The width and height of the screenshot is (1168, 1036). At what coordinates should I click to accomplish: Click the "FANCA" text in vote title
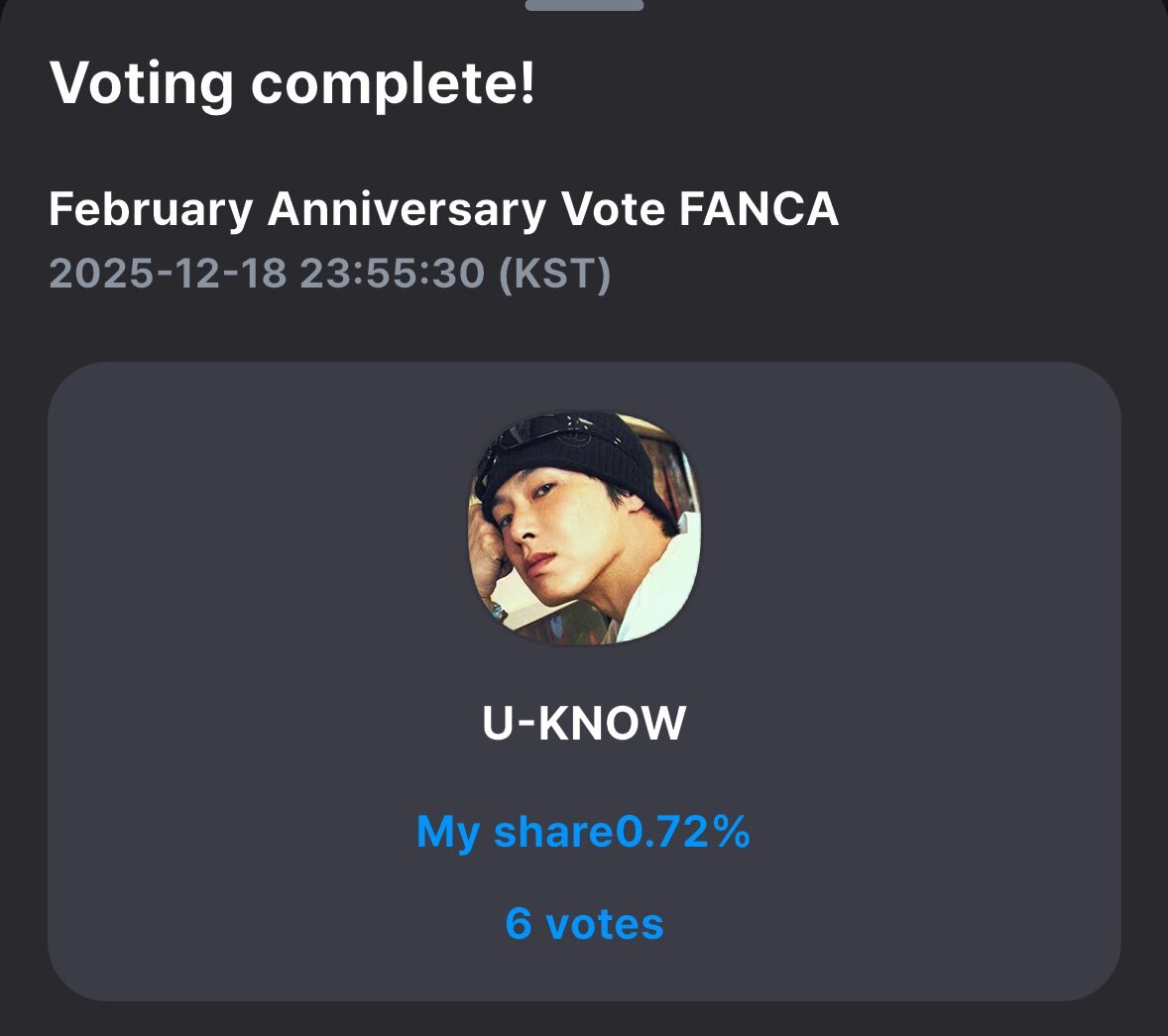tap(759, 210)
